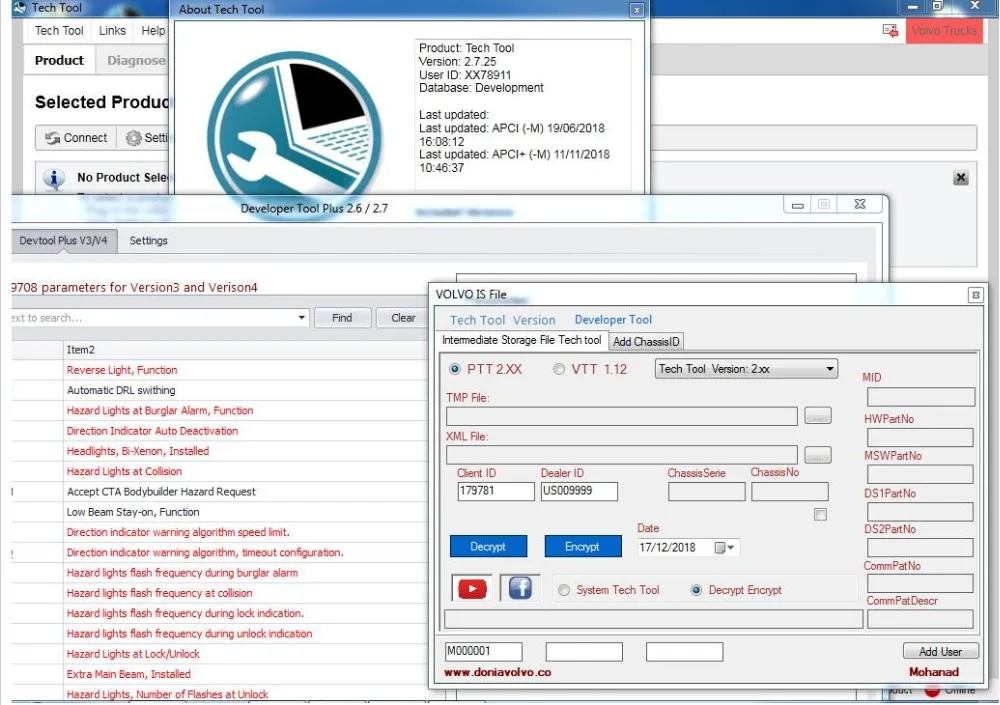
Task: Select the VTT 1.12 radio button
Action: (560, 368)
